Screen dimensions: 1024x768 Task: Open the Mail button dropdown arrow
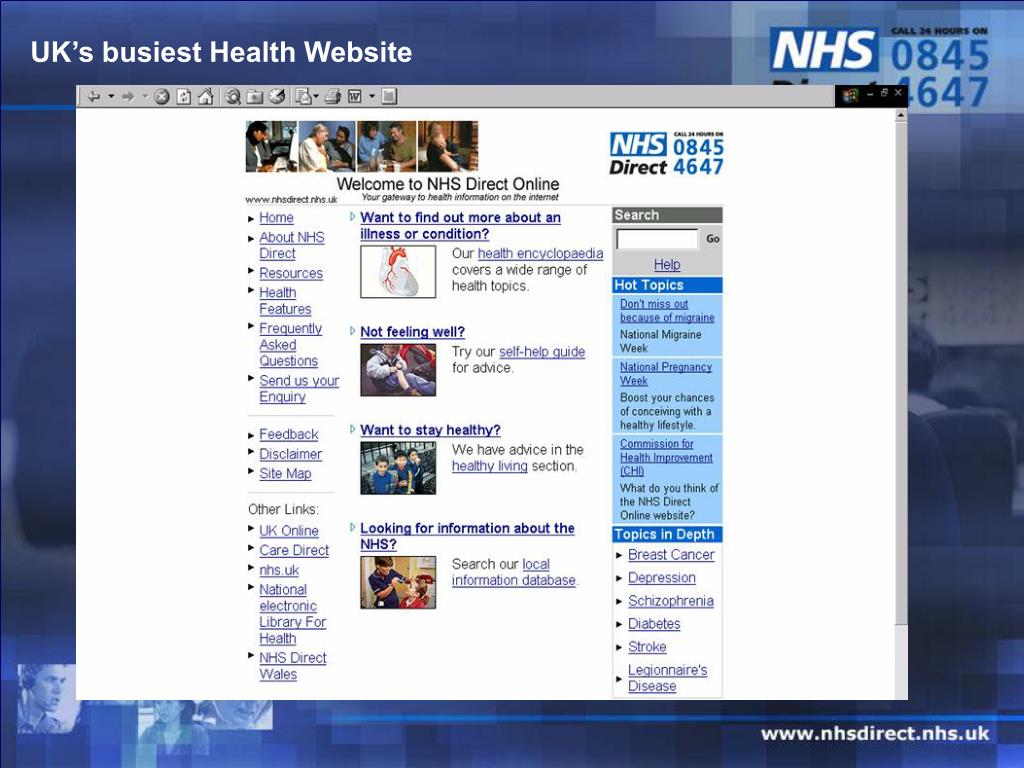(x=315, y=97)
